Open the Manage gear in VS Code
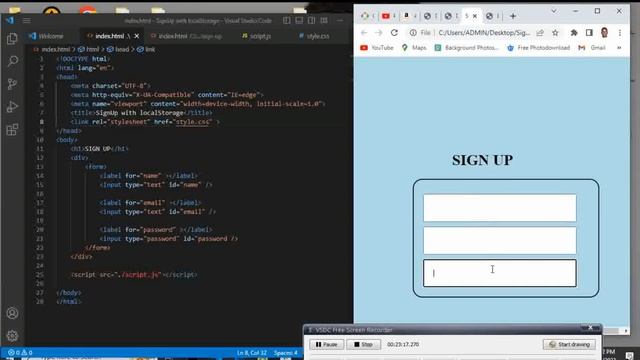The image size is (640, 360). click(x=12, y=336)
